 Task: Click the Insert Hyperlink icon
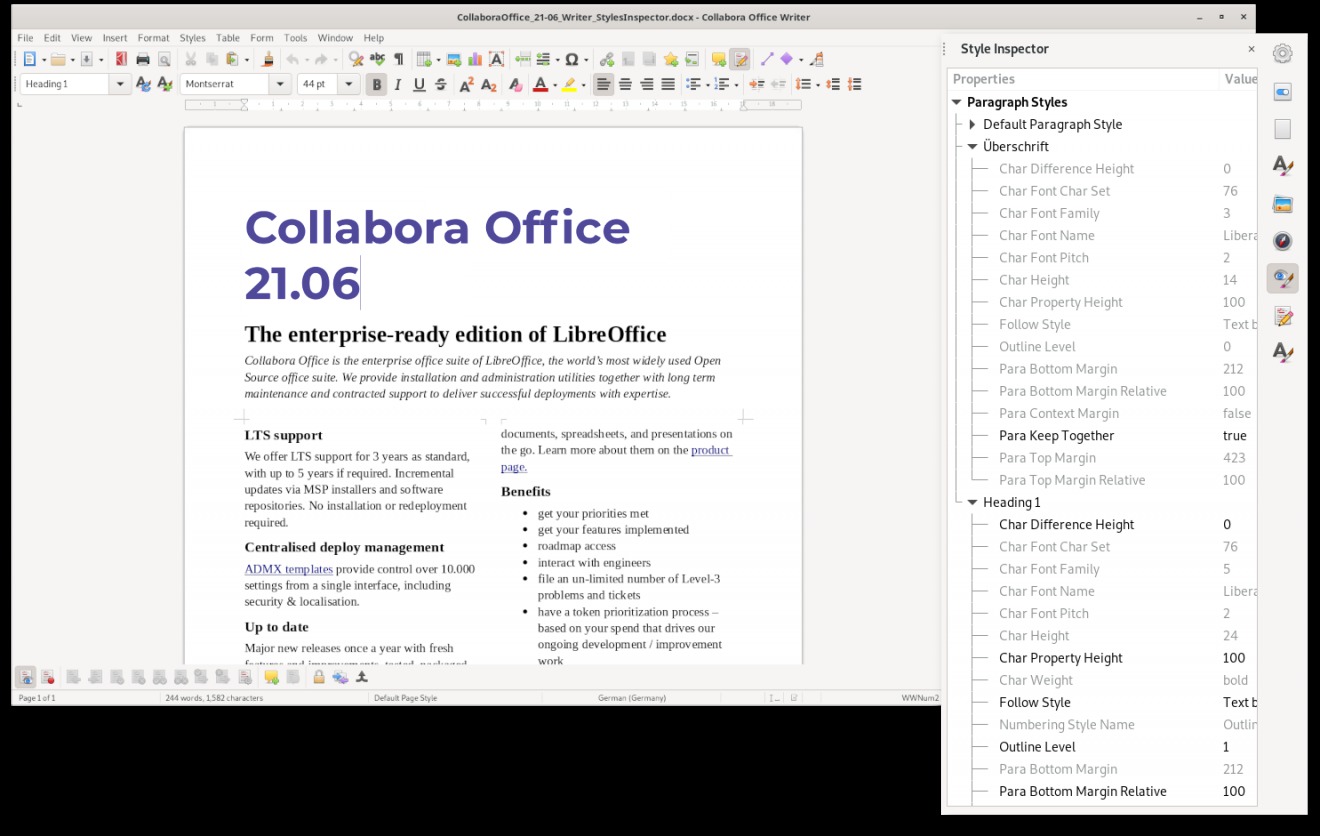tap(607, 59)
